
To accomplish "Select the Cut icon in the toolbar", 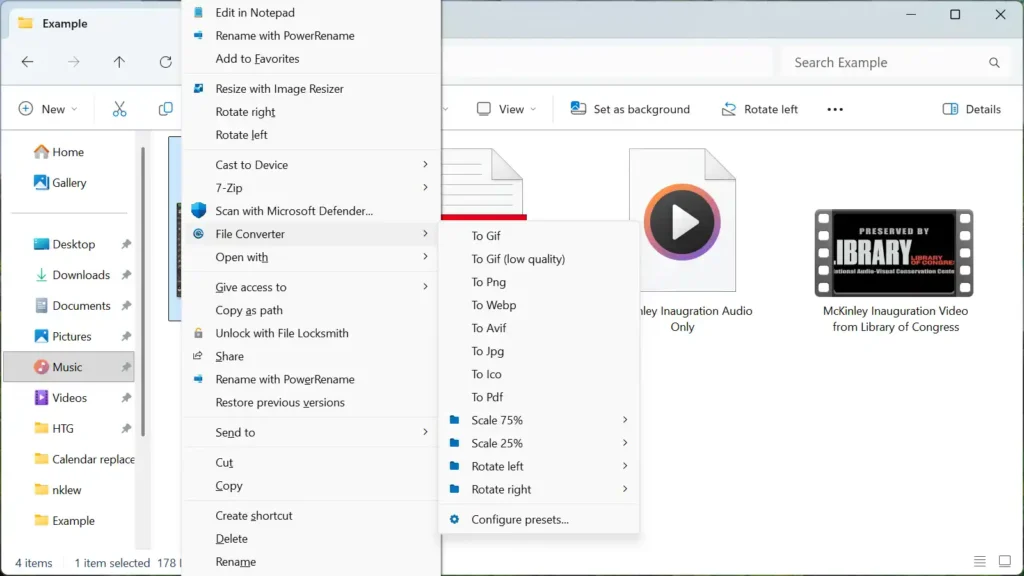I will 119,108.
